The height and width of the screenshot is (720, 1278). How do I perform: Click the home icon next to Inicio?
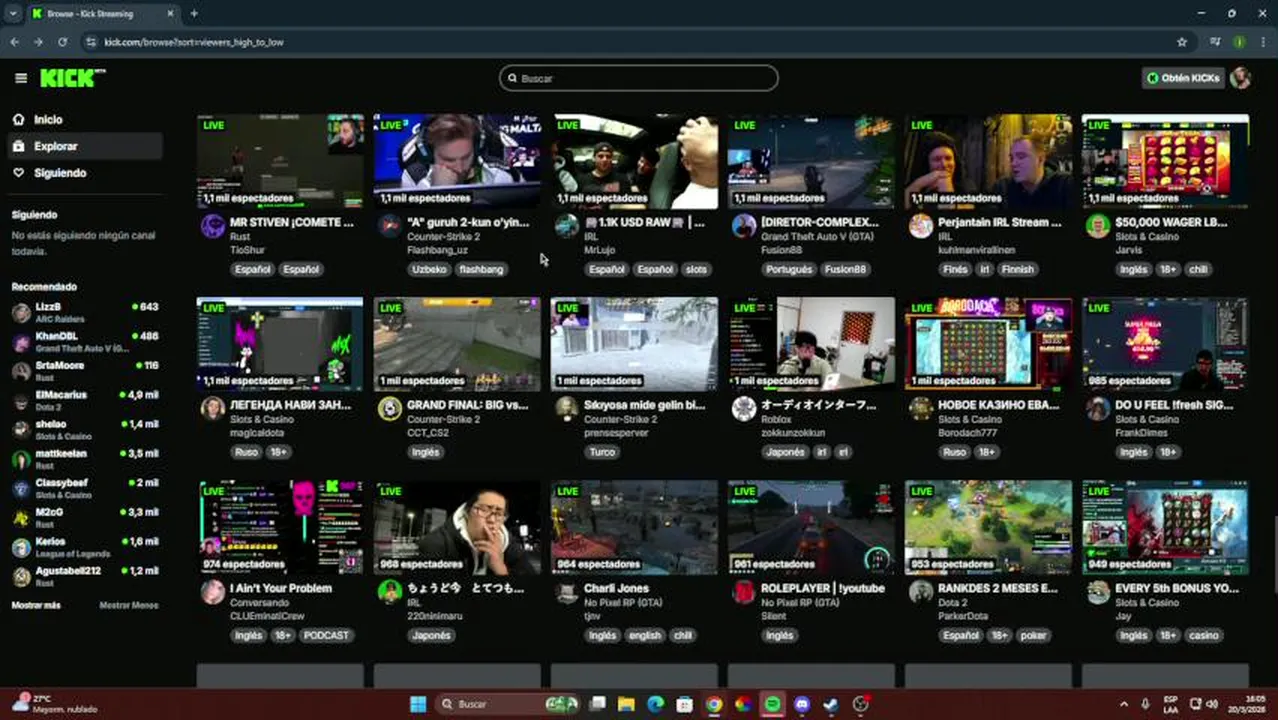18,119
